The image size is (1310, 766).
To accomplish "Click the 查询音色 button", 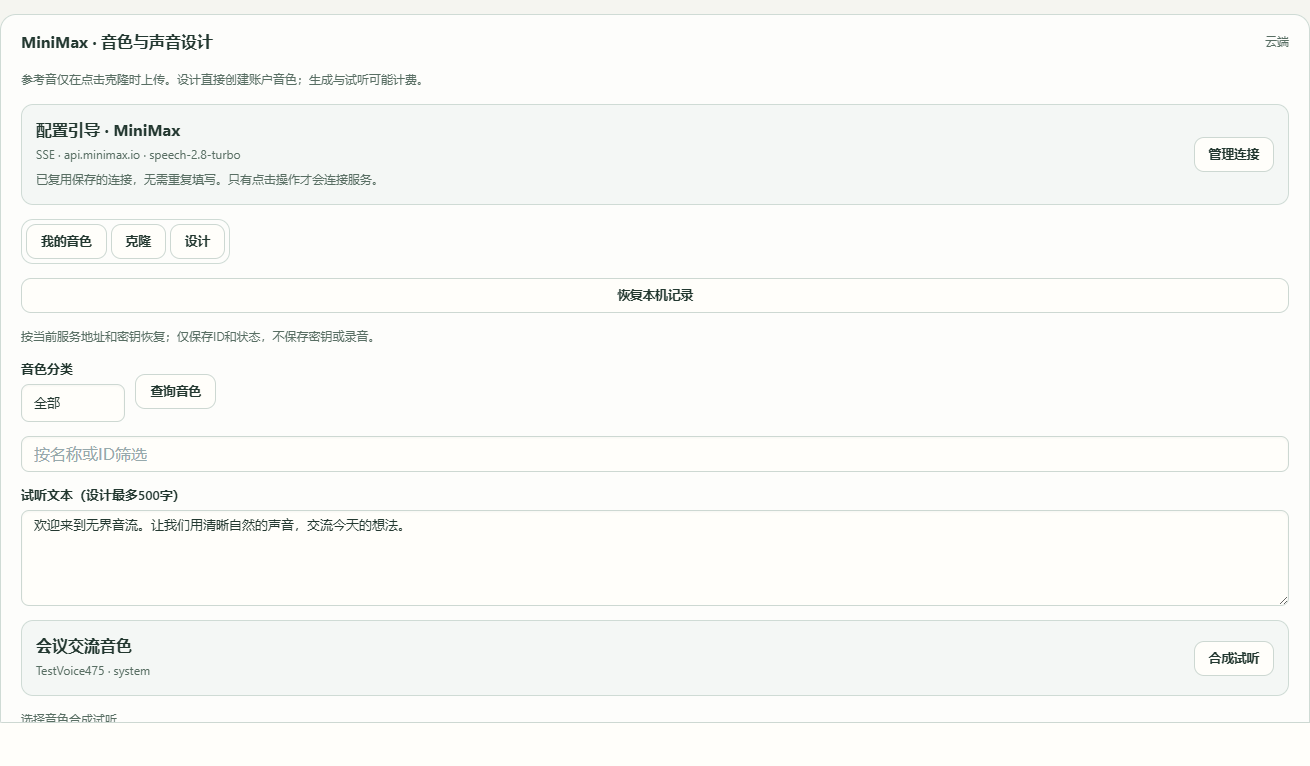I will 175,391.
